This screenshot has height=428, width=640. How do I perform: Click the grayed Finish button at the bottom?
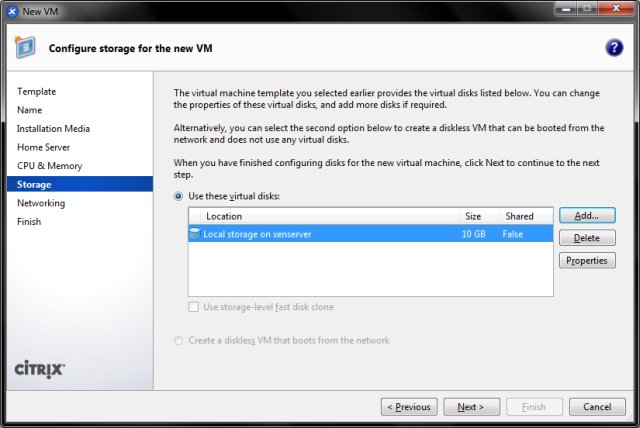click(534, 407)
